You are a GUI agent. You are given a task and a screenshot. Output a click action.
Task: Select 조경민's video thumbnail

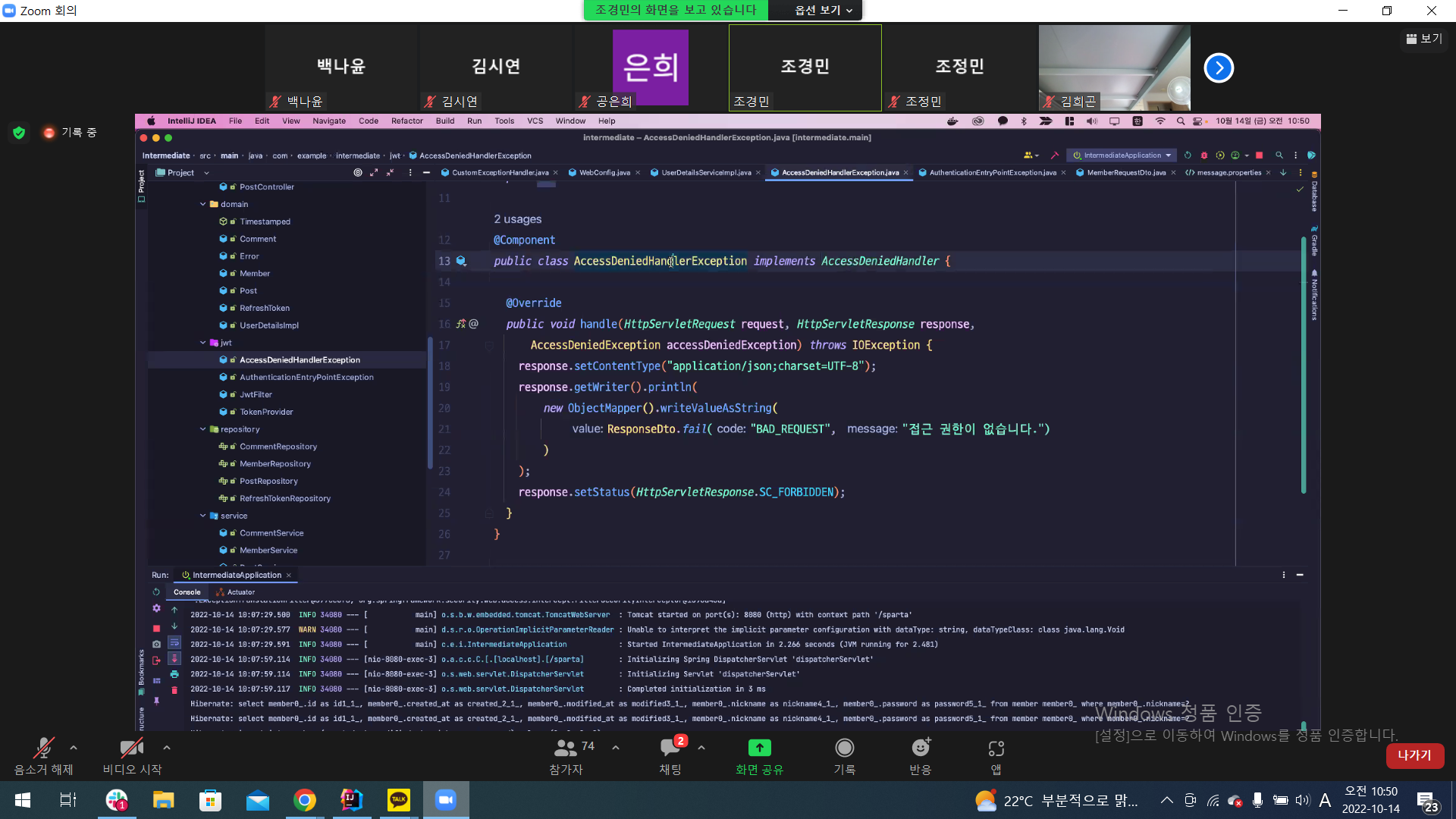click(805, 68)
